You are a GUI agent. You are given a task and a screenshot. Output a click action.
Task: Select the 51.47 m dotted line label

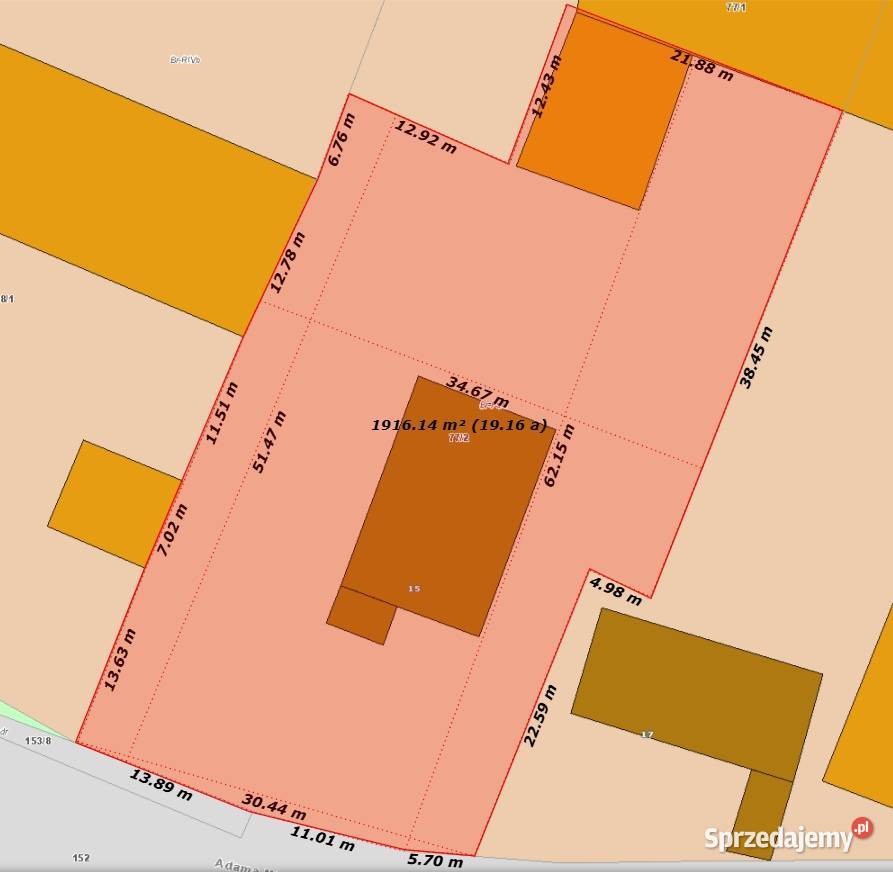click(269, 442)
